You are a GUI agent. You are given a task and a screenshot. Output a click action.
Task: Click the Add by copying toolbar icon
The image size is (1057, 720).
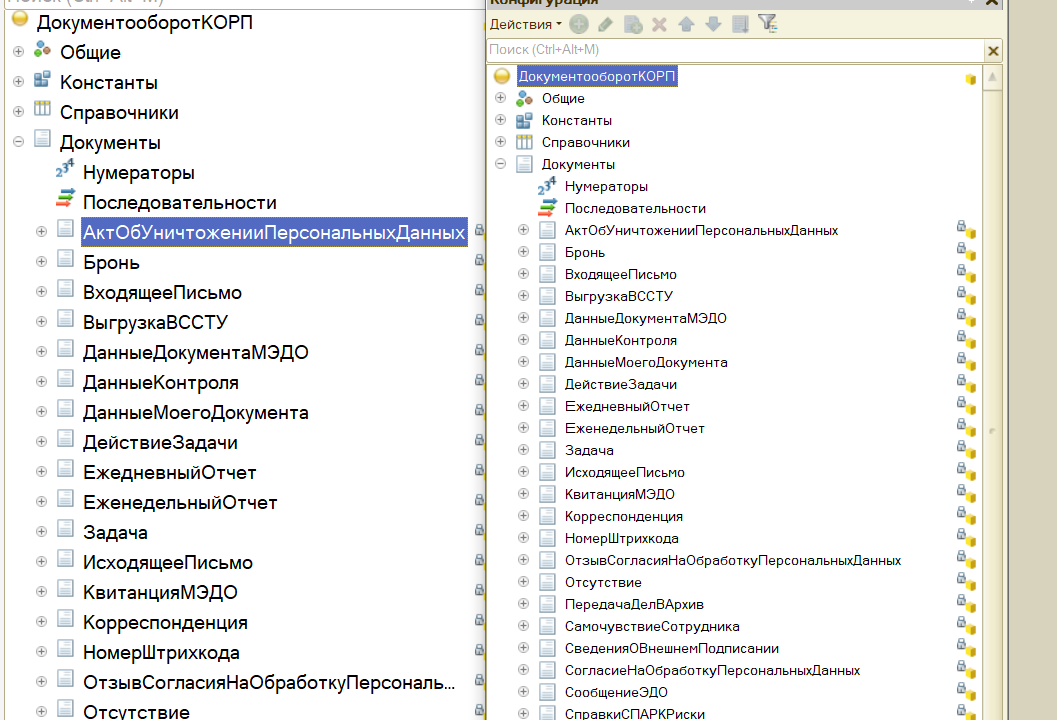click(633, 25)
